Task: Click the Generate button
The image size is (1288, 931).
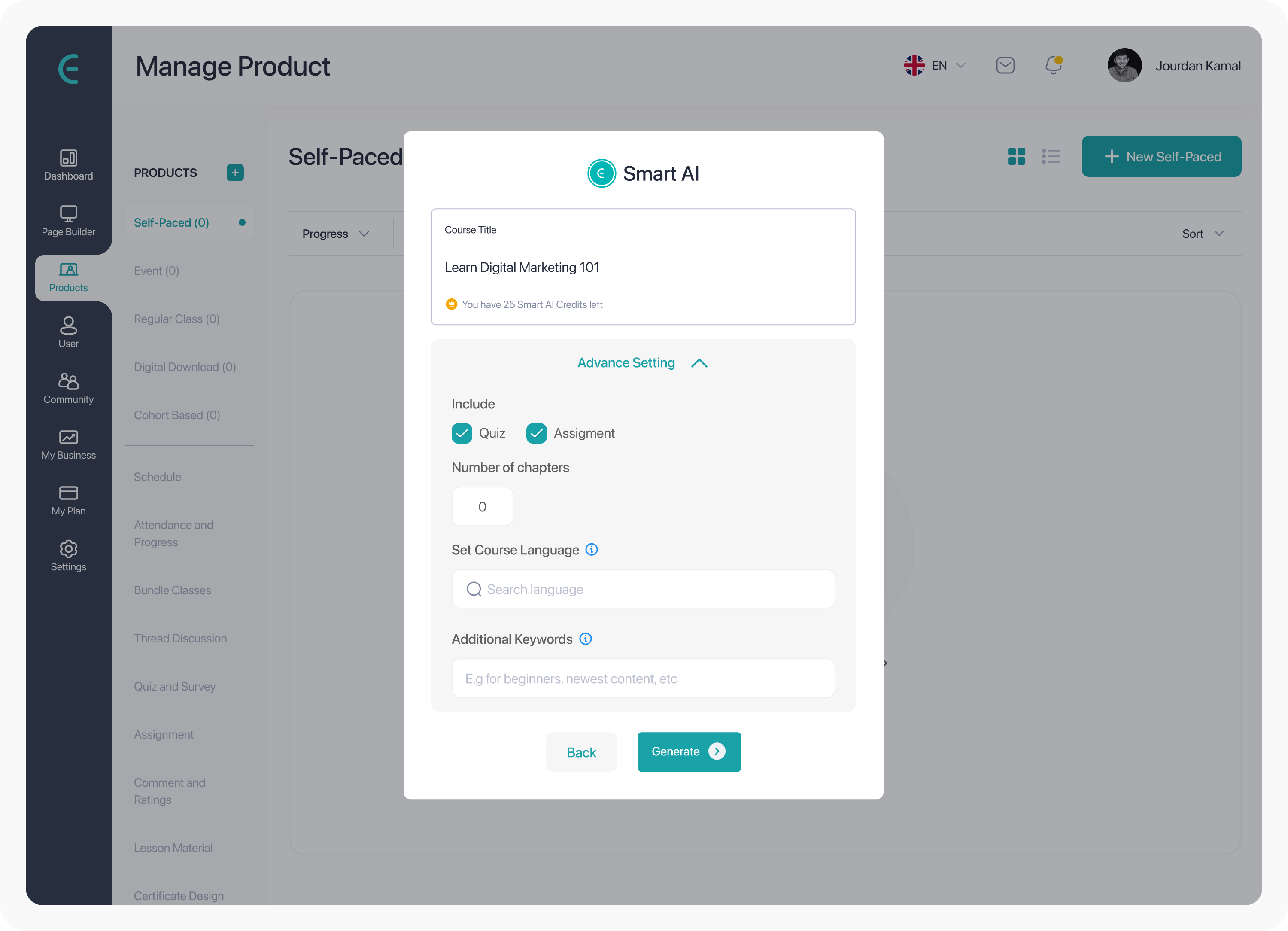Action: (689, 752)
